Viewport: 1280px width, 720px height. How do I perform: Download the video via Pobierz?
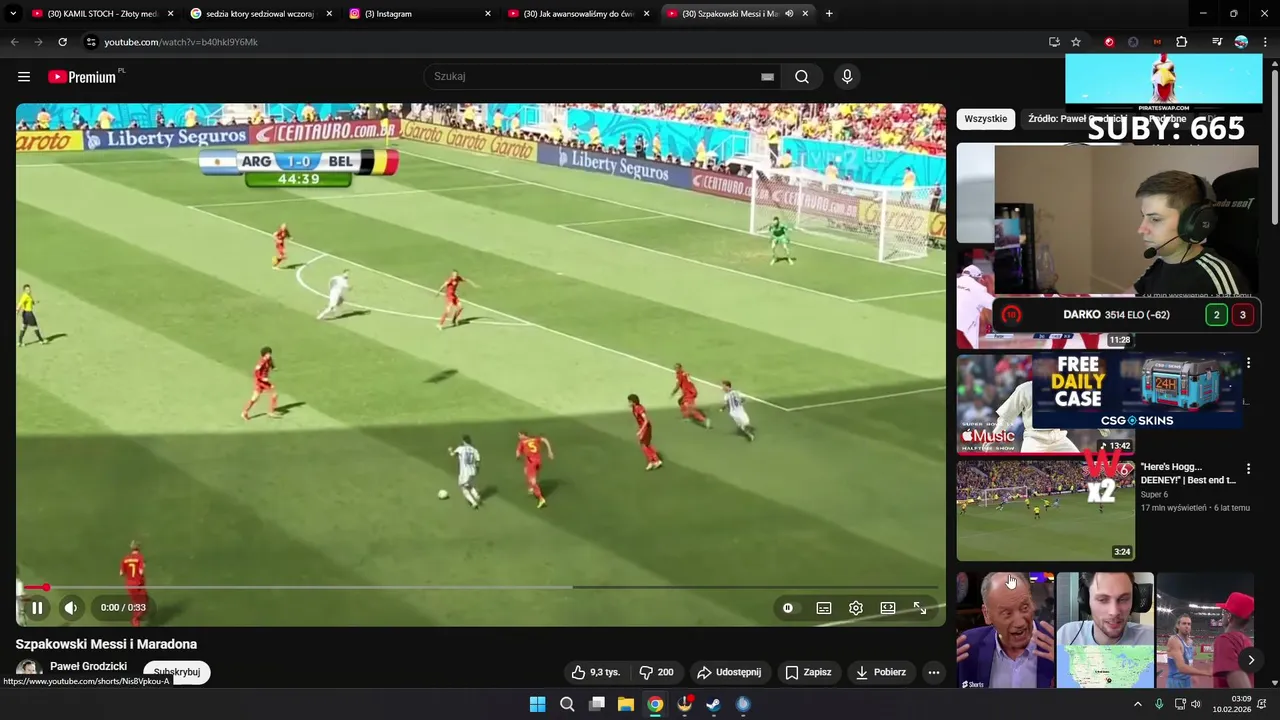click(881, 672)
